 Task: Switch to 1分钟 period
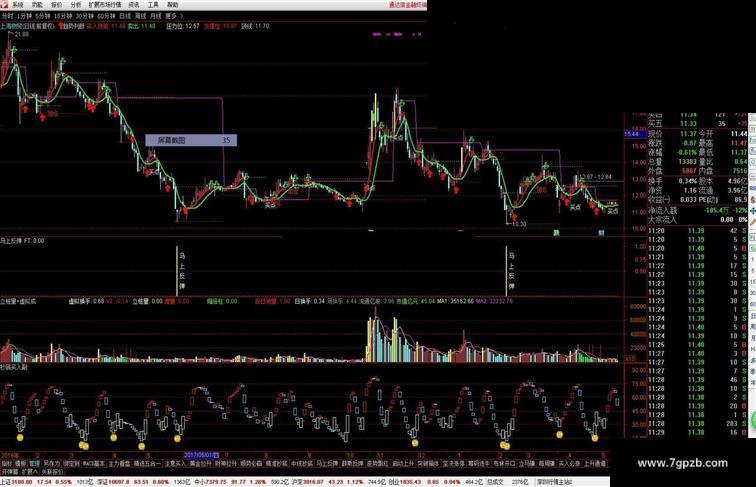(24, 16)
